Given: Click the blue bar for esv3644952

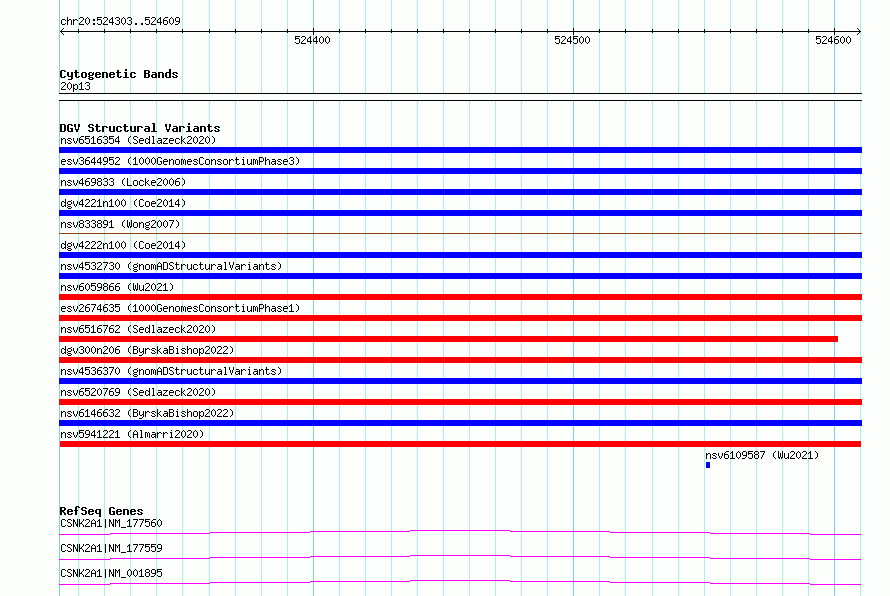Looking at the screenshot, I should pos(460,171).
